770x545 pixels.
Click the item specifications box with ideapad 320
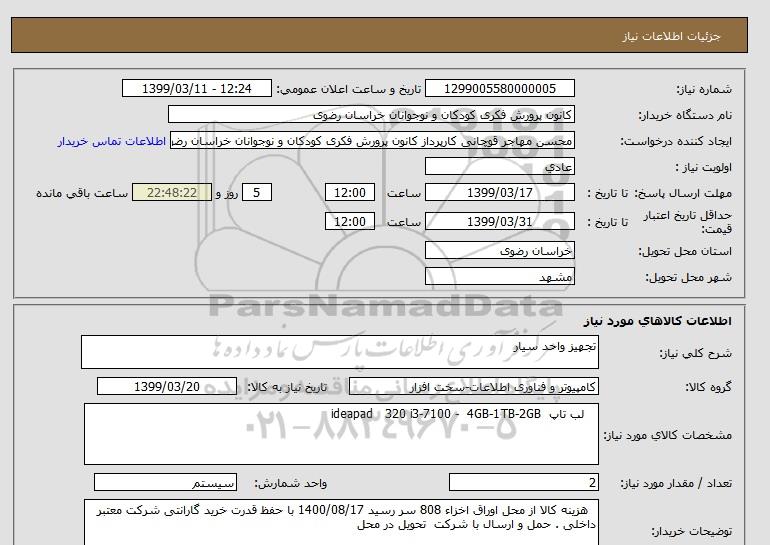(x=341, y=434)
